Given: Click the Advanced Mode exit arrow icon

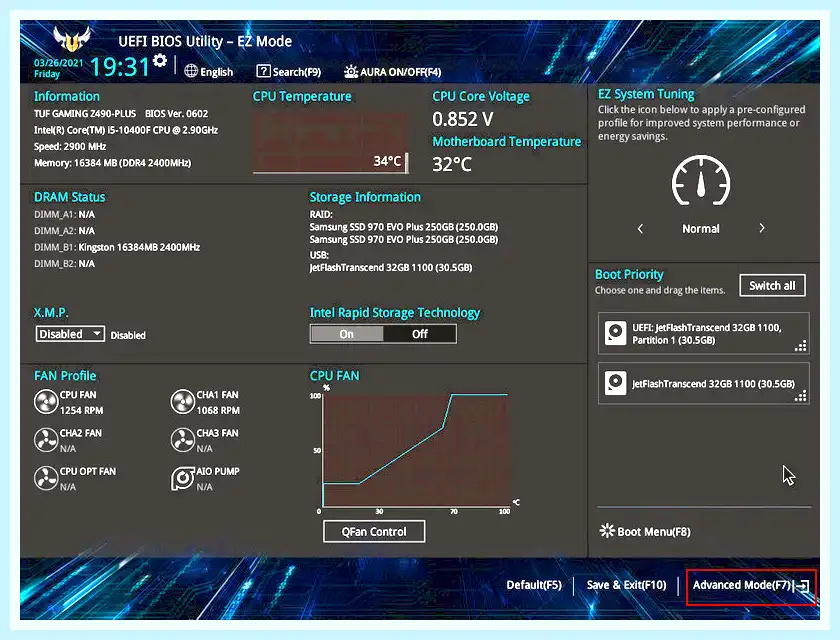Looking at the screenshot, I should coord(802,585).
